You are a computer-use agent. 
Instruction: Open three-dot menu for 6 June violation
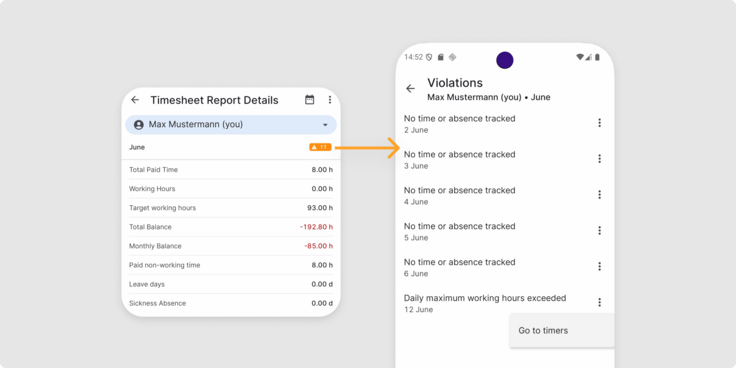(x=599, y=267)
